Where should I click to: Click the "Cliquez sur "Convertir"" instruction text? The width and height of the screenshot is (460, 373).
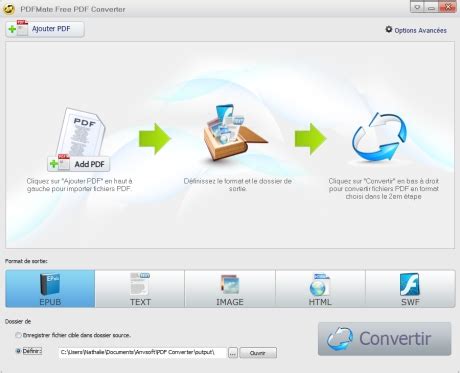[x=384, y=189]
